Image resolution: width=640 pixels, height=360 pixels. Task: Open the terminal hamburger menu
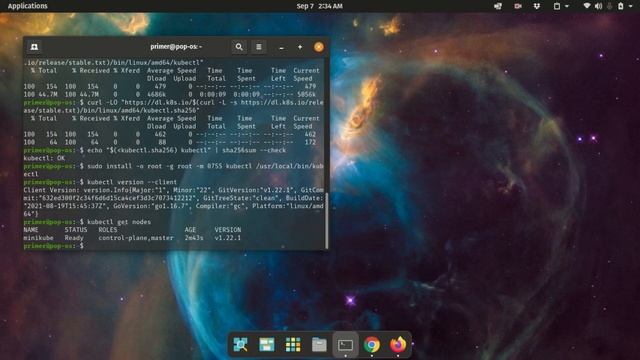coord(259,47)
